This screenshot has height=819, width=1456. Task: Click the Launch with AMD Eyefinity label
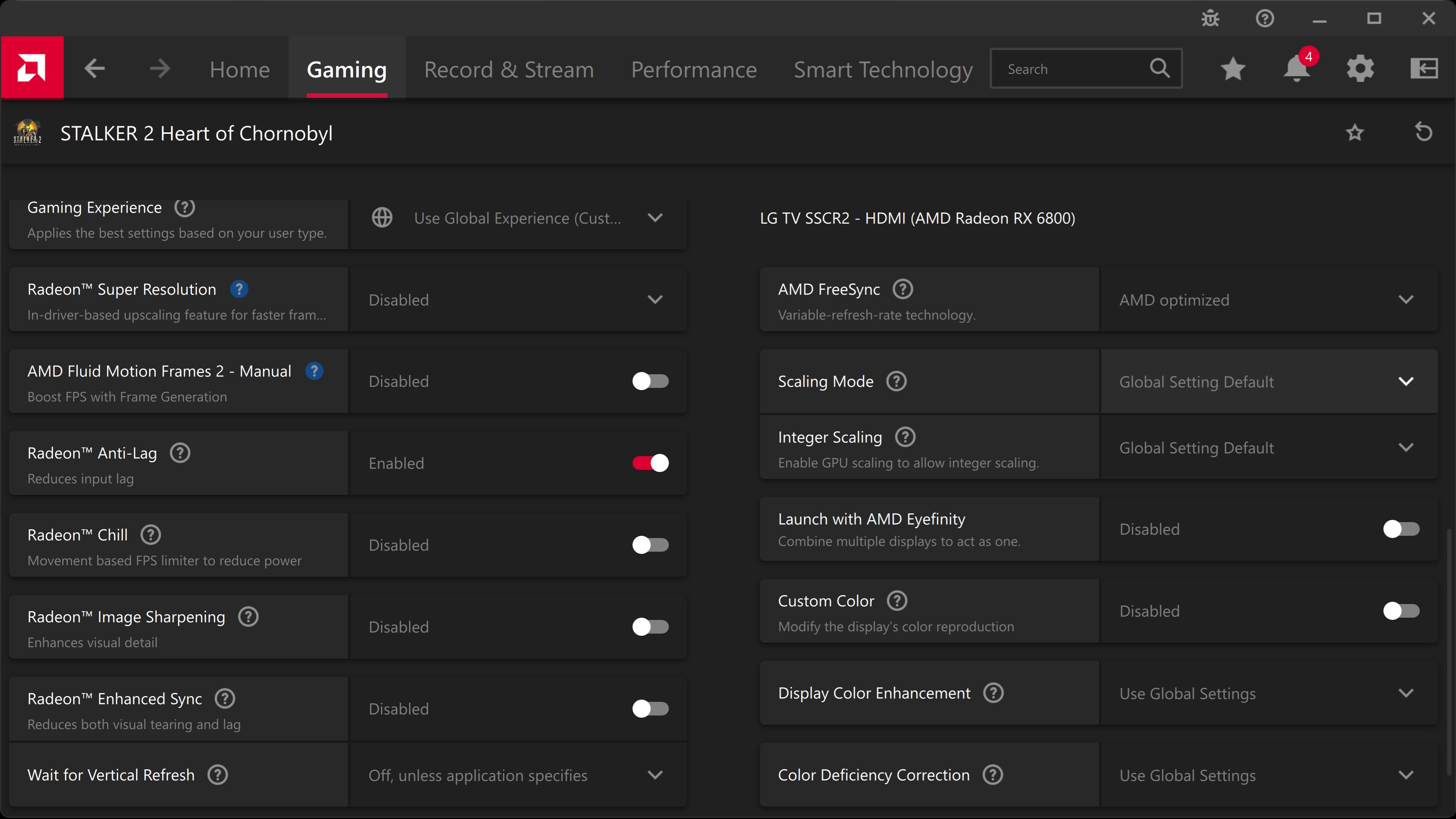[x=872, y=519]
